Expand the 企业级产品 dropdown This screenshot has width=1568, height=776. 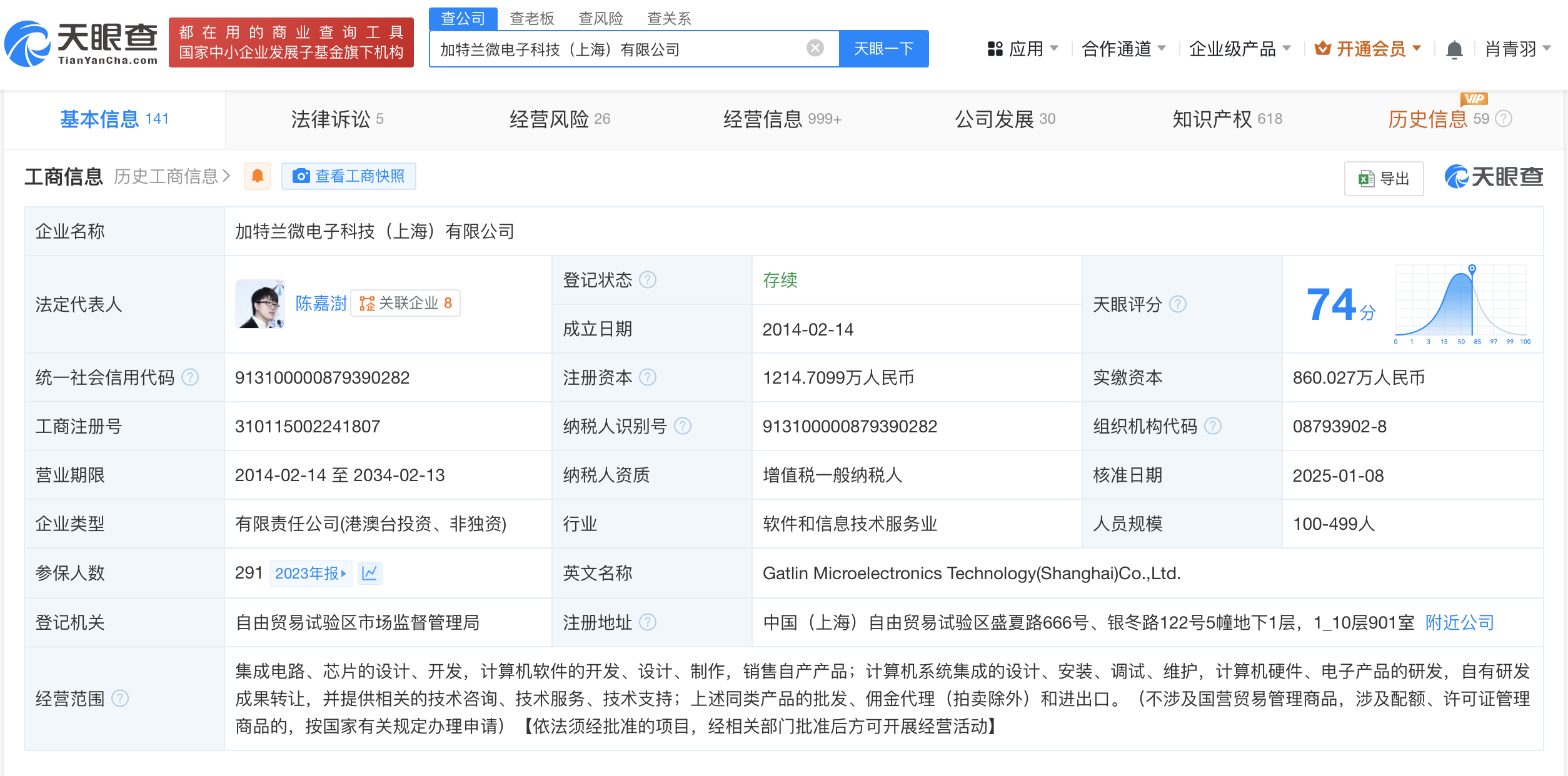pos(1240,48)
